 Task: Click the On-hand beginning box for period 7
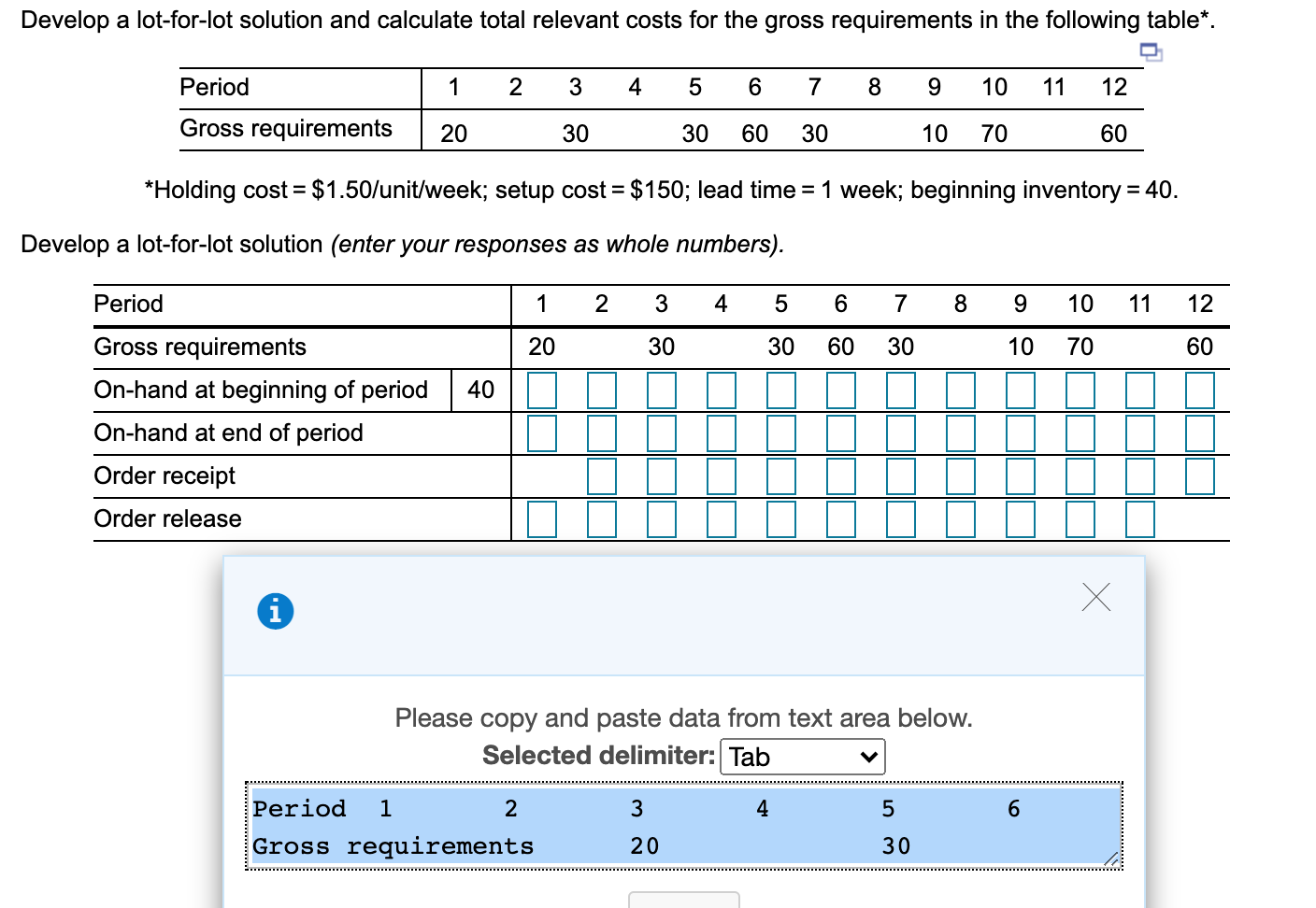point(901,390)
